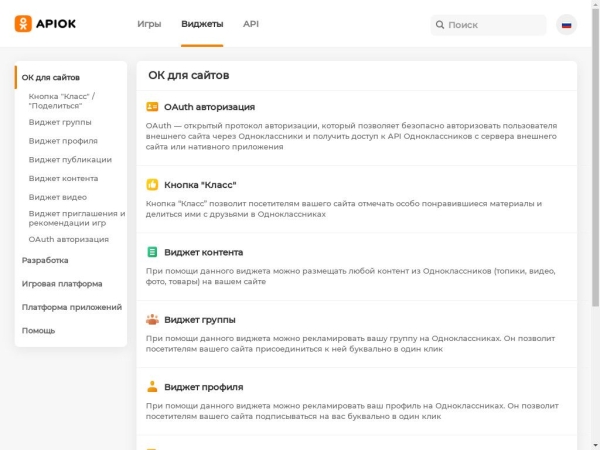This screenshot has width=600, height=450.
Task: Open OAuth авторизация in sidebar
Action: [68, 240]
